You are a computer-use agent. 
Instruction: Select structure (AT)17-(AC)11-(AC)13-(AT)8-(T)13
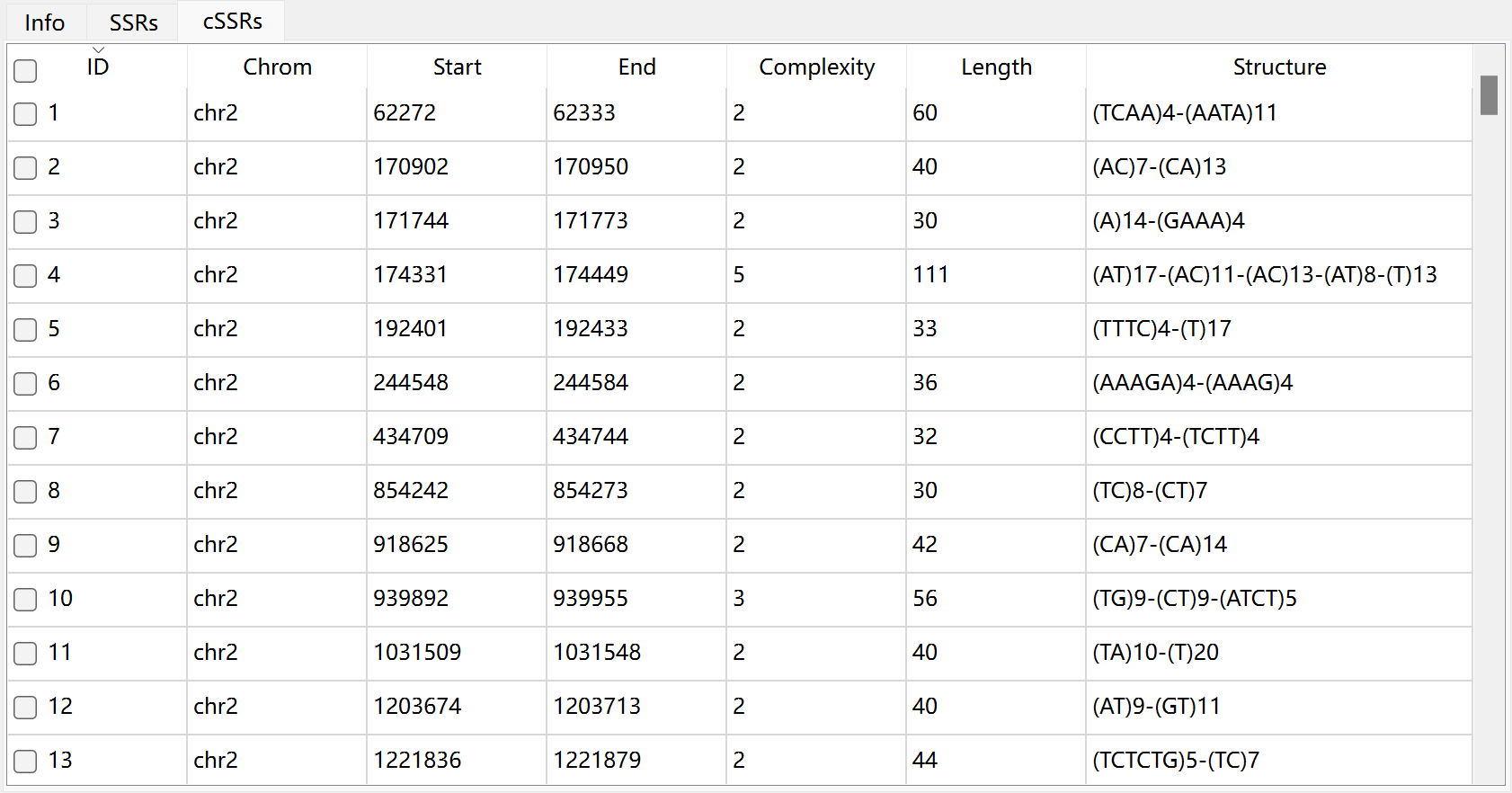click(x=1279, y=275)
